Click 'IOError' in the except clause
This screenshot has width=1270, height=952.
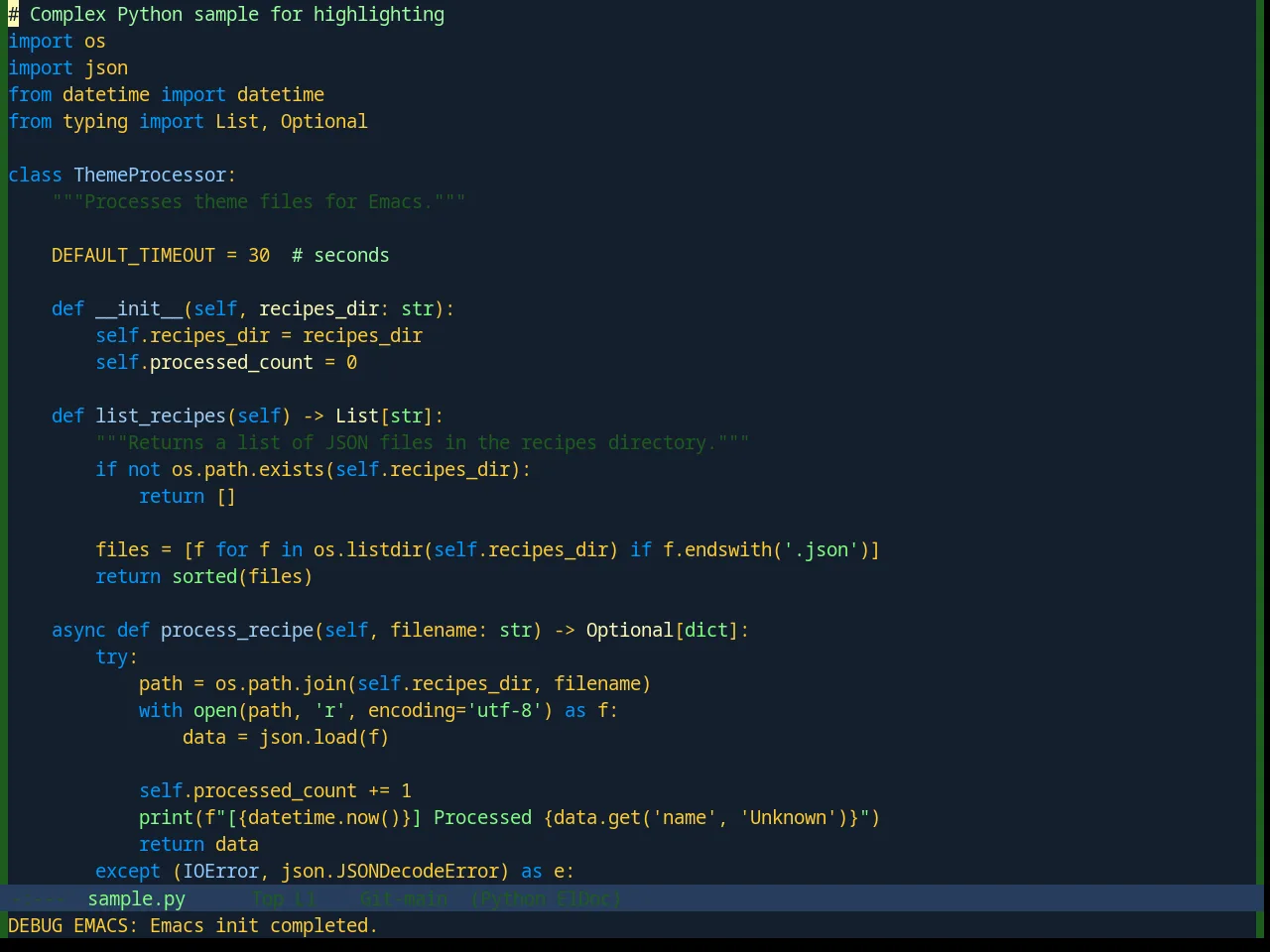coord(220,872)
